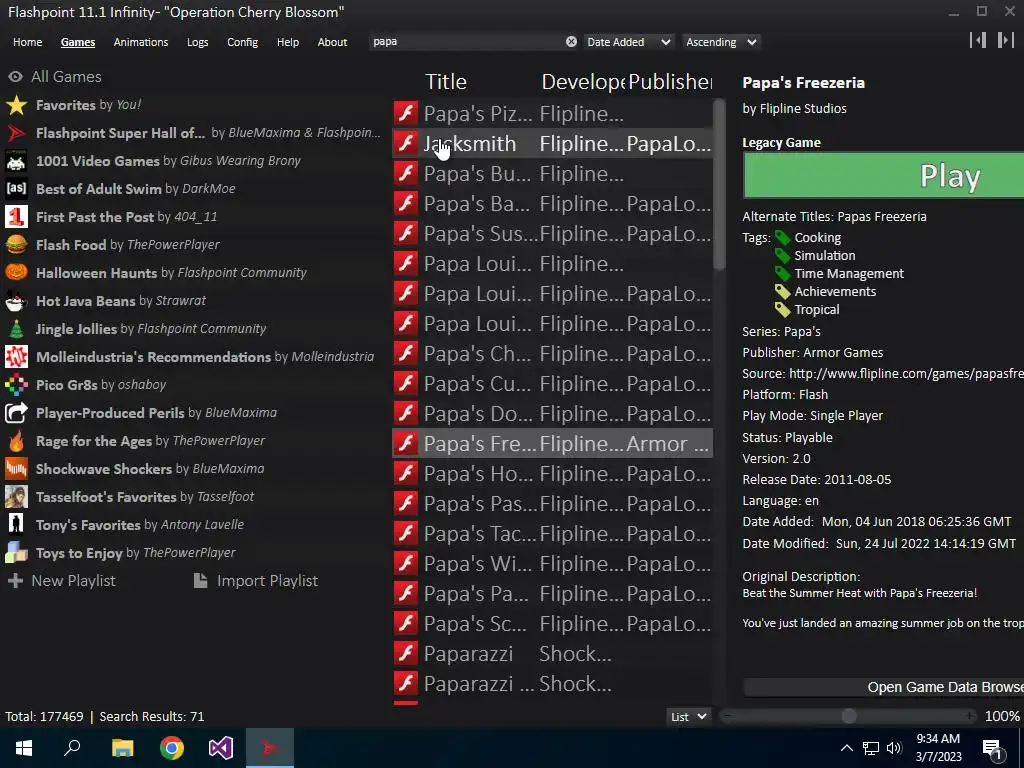Open the Favorites playlist star icon

click(x=16, y=105)
